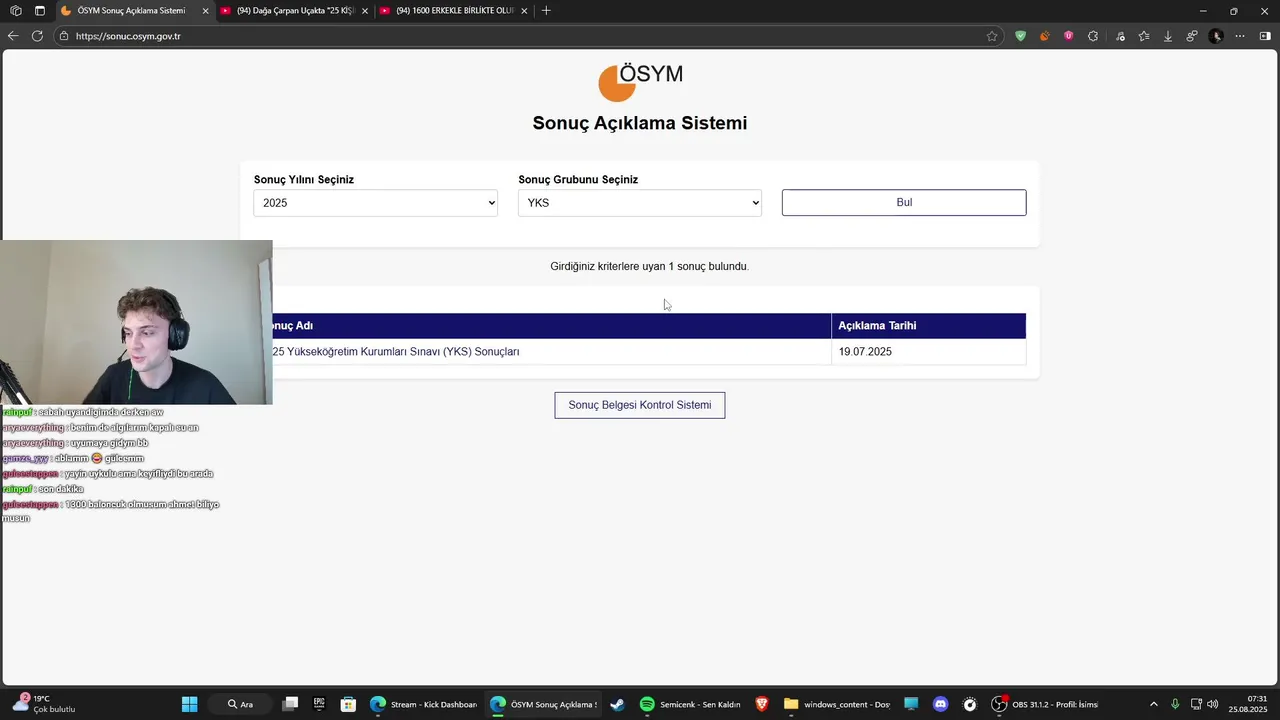Open the browser Downloads icon

[1168, 36]
